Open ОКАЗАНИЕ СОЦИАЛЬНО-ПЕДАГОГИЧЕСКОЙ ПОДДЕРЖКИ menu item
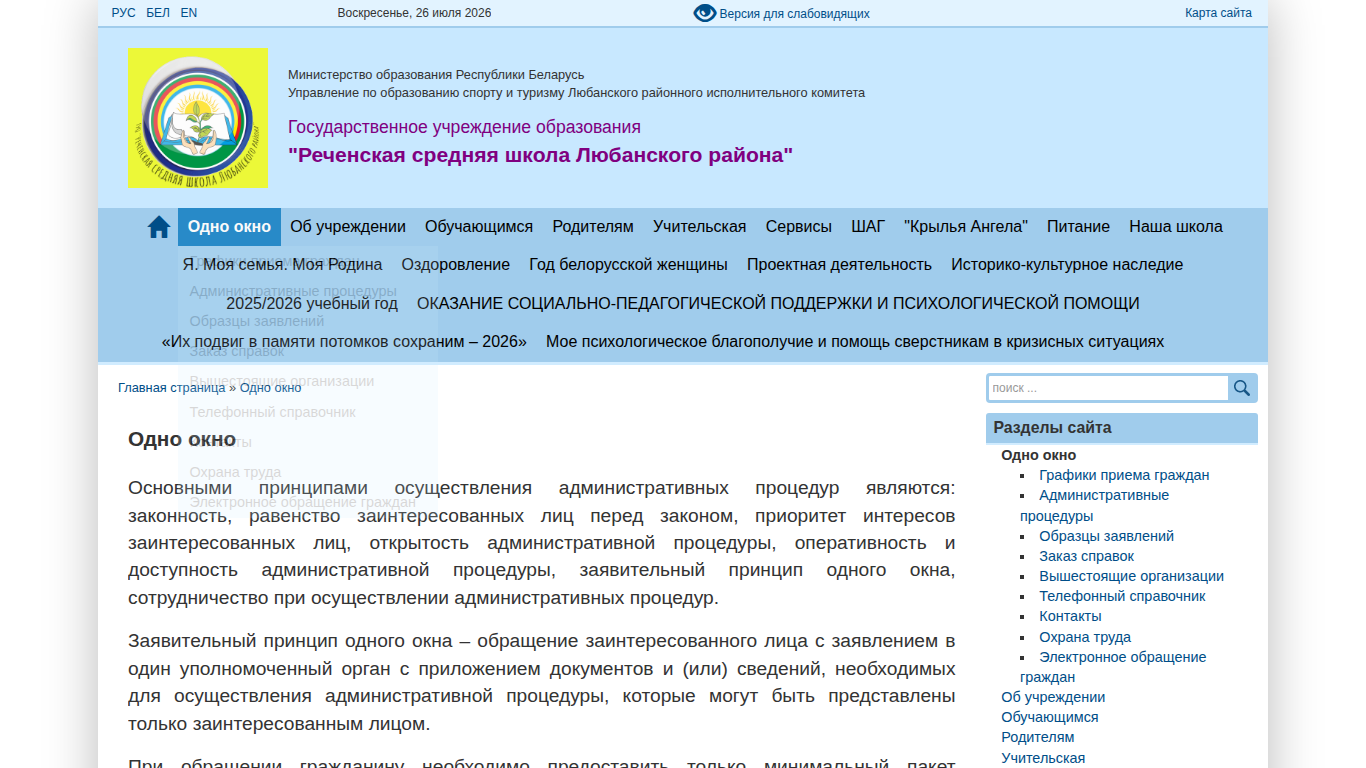 778,304
